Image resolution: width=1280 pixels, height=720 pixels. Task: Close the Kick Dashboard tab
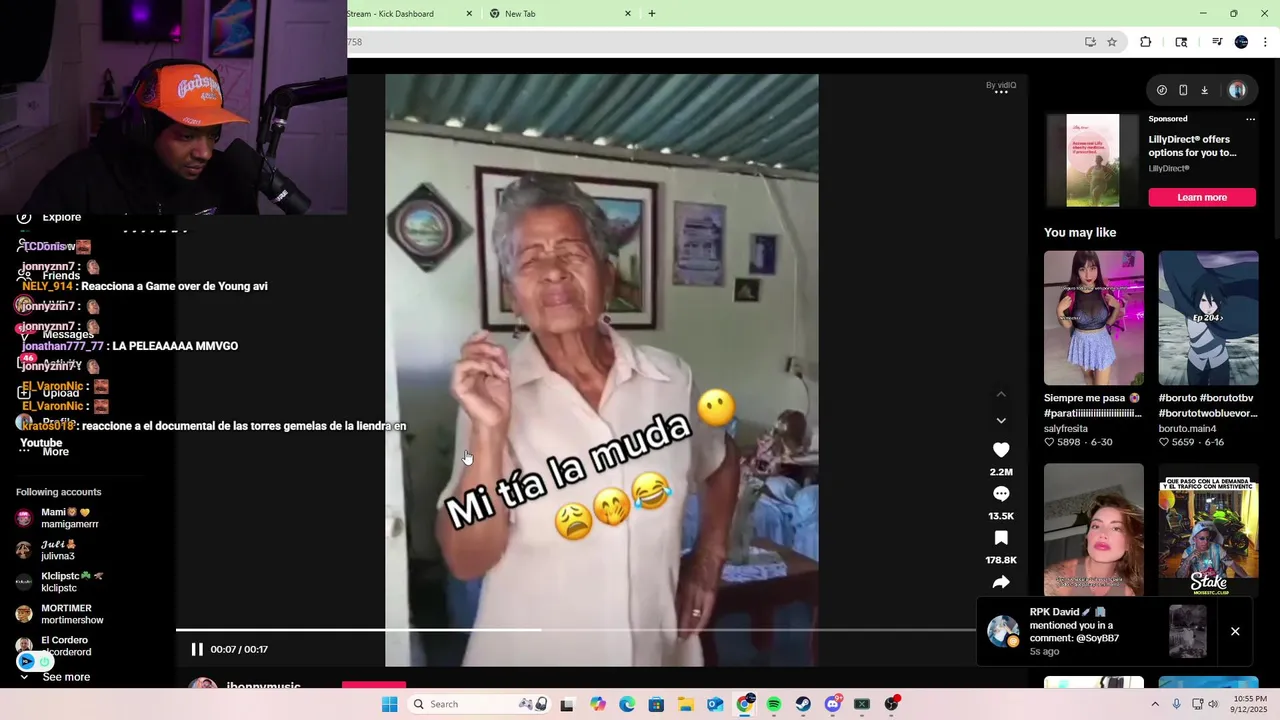470,14
